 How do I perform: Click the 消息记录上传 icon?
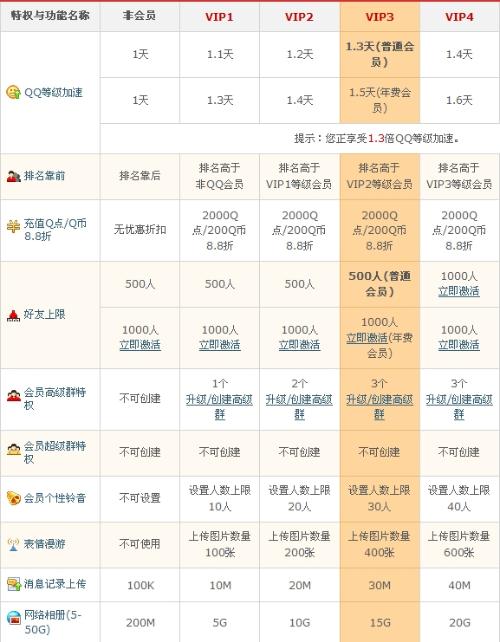point(14,584)
